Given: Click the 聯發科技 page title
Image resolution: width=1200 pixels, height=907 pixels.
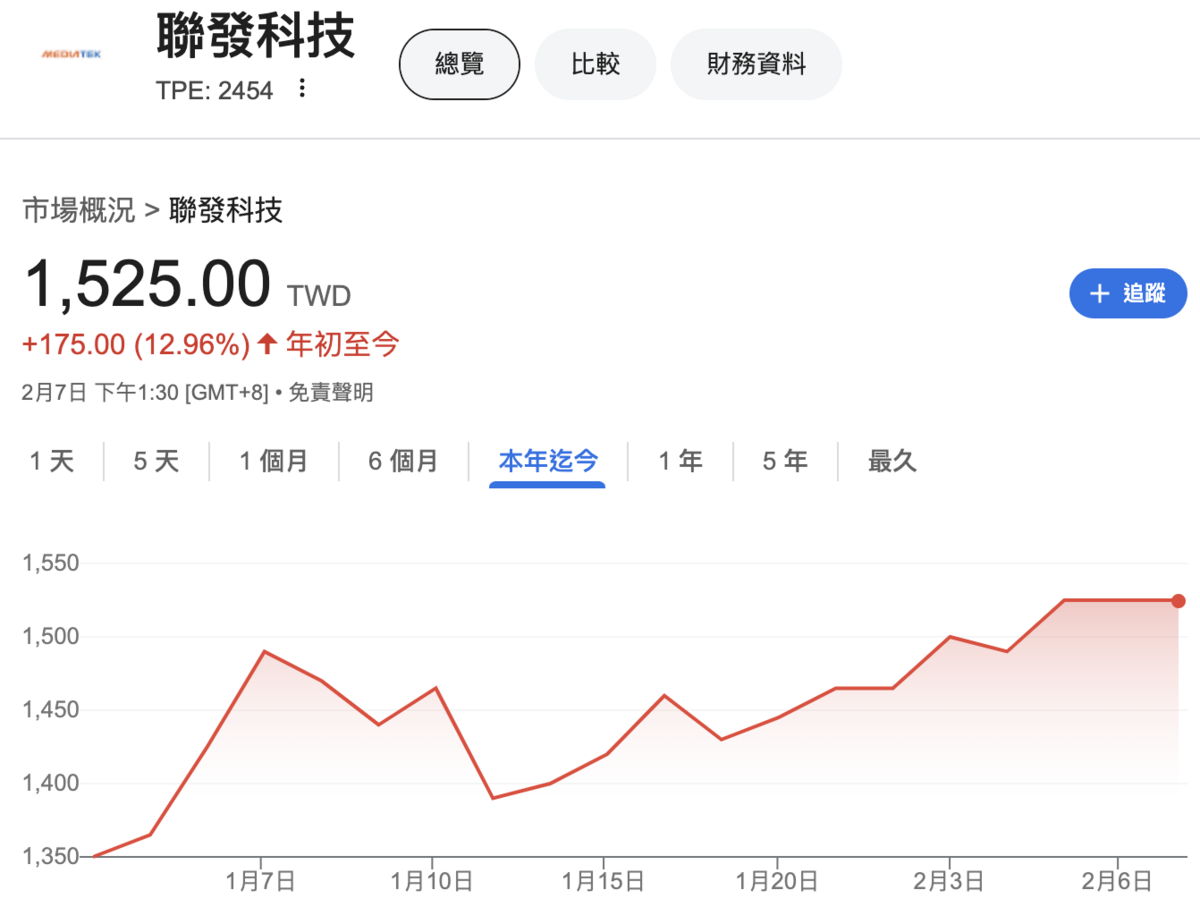Looking at the screenshot, I should pyautogui.click(x=256, y=38).
